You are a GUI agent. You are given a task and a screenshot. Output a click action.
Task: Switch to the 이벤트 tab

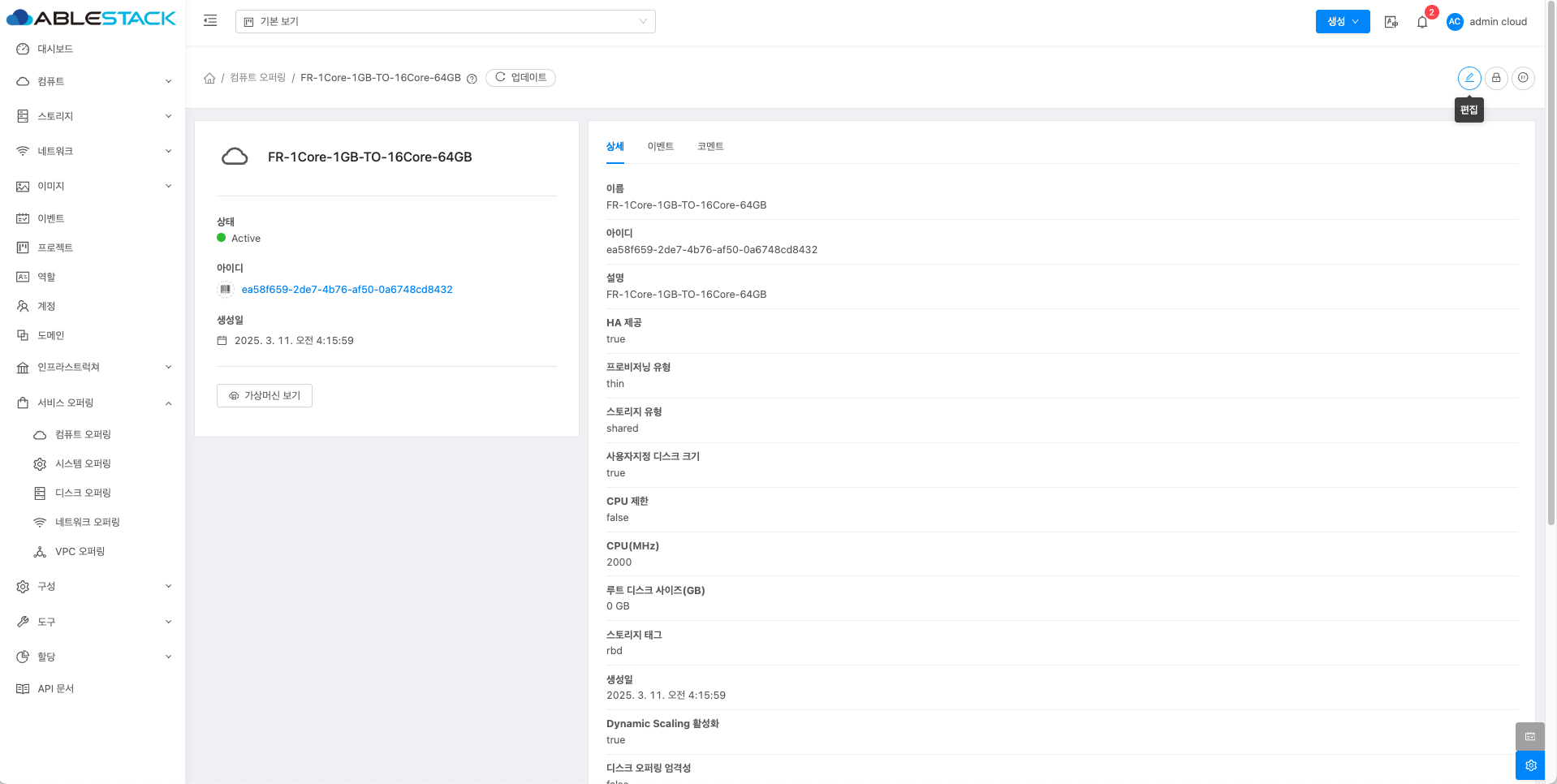click(x=660, y=146)
